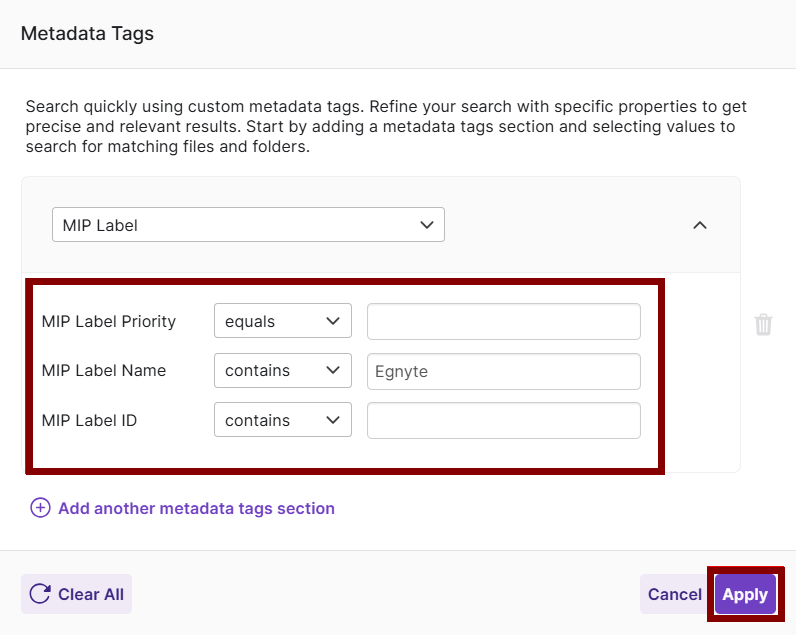Click the arrow on the equals dropdown
The height and width of the screenshot is (635, 796).
coord(334,321)
